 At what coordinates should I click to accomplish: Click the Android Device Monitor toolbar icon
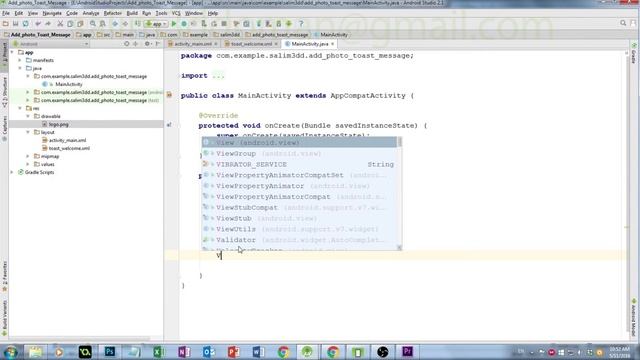point(289,24)
